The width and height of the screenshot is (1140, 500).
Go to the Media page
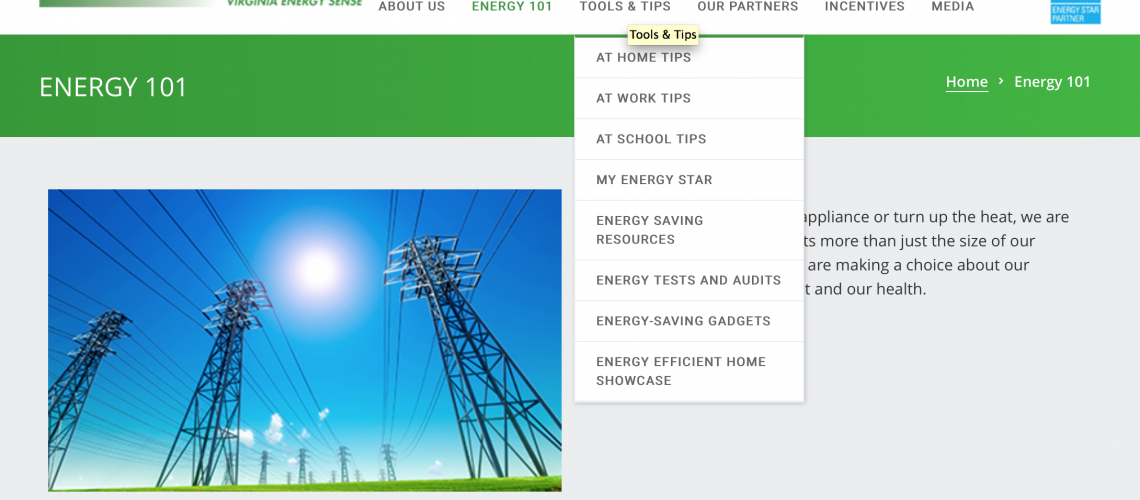tap(952, 7)
